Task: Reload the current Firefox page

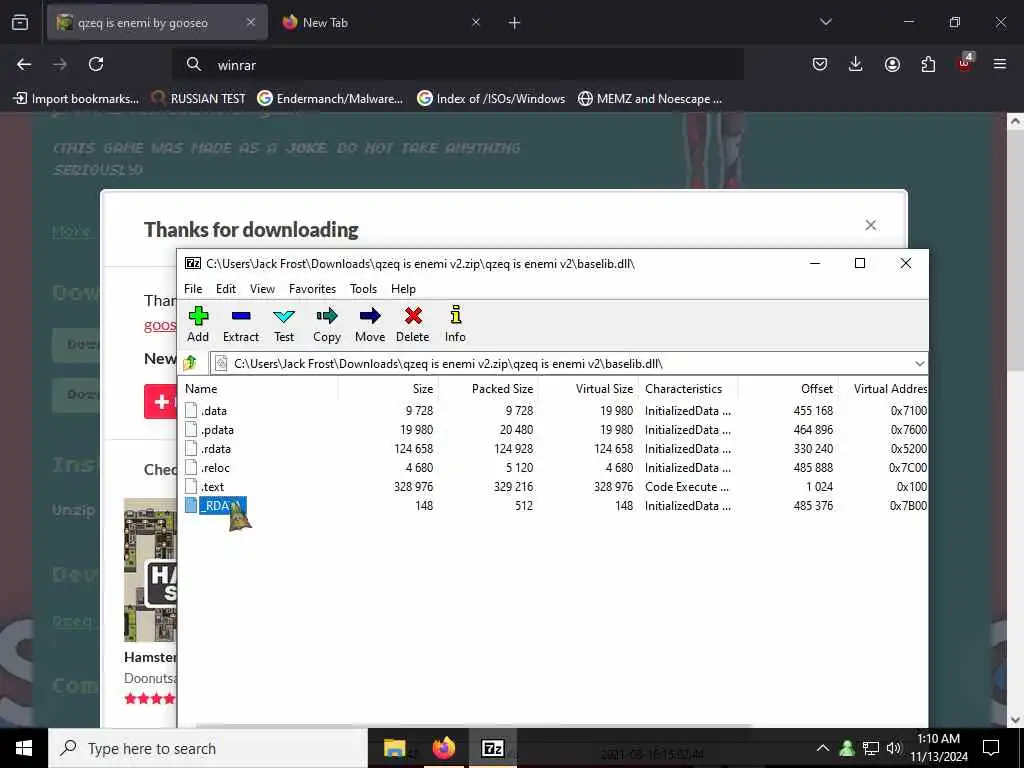Action: pos(96,64)
